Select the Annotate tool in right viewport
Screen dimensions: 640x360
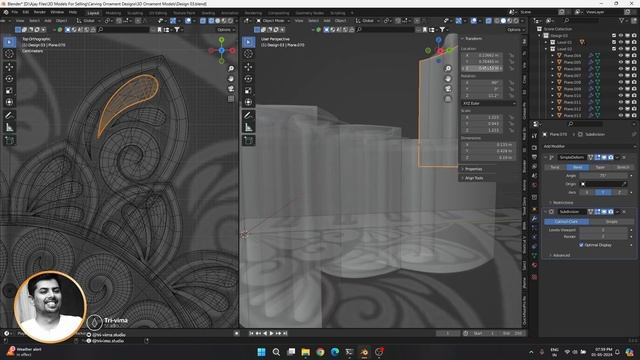tap(248, 116)
